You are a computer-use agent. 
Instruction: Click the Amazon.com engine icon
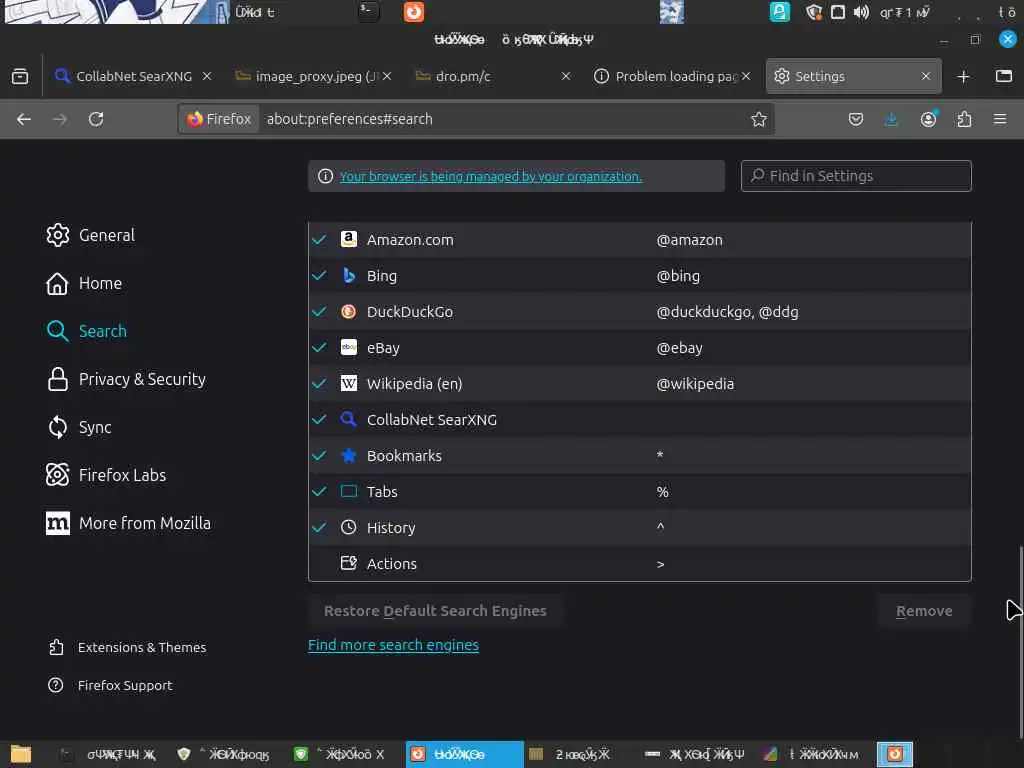[349, 239]
